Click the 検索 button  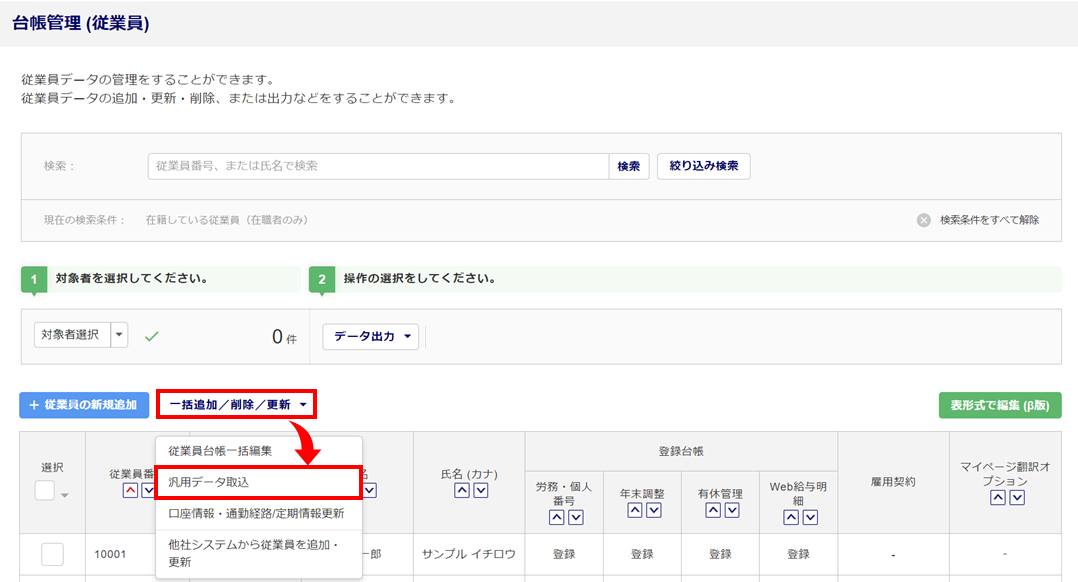coord(628,166)
